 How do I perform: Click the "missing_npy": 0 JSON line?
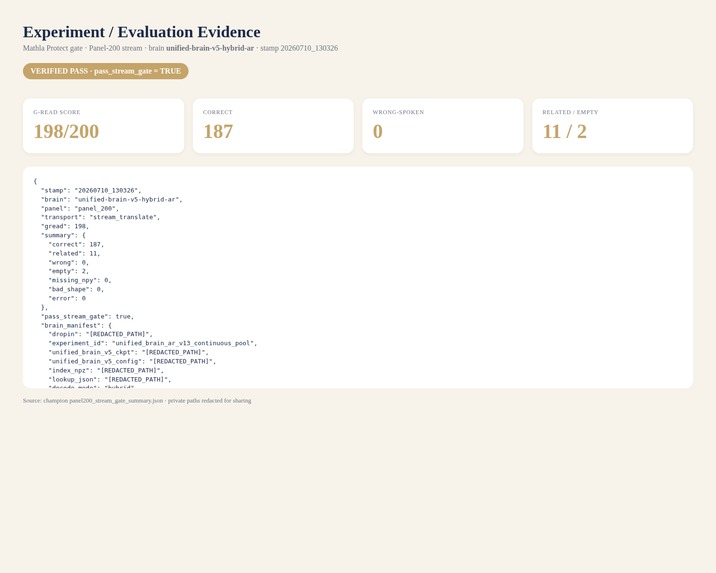80,280
